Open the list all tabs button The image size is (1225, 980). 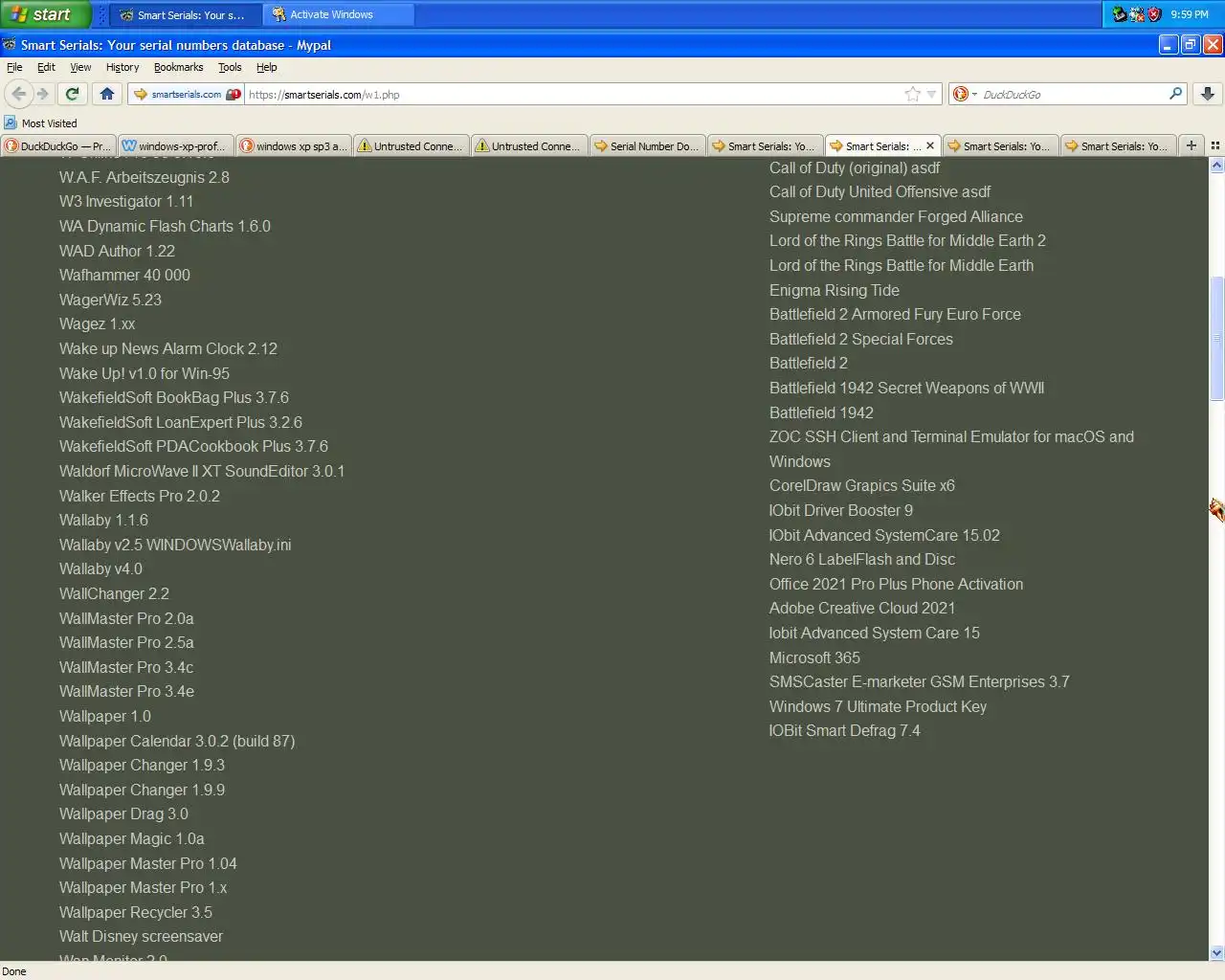[1215, 145]
